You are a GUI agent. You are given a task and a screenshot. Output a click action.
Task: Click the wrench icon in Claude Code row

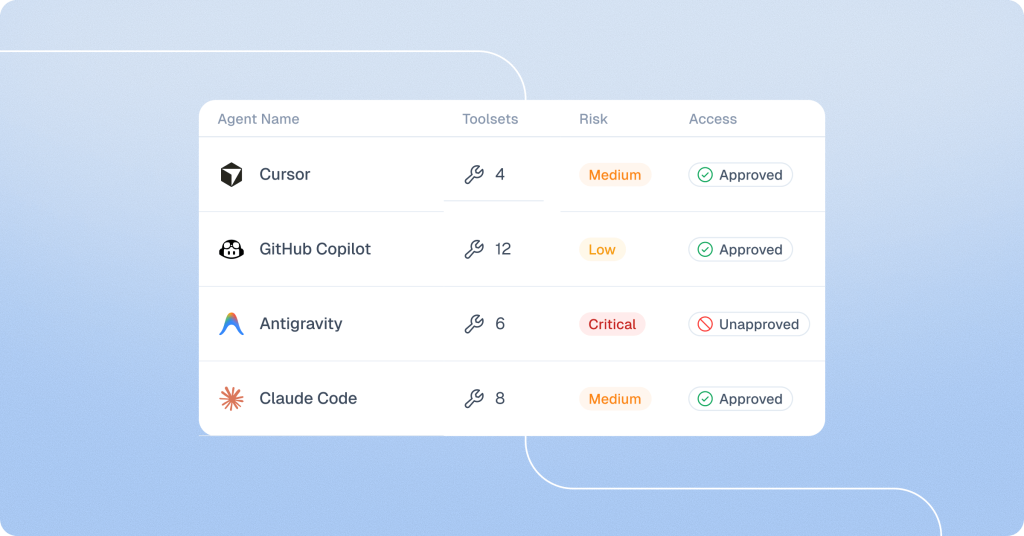474,399
